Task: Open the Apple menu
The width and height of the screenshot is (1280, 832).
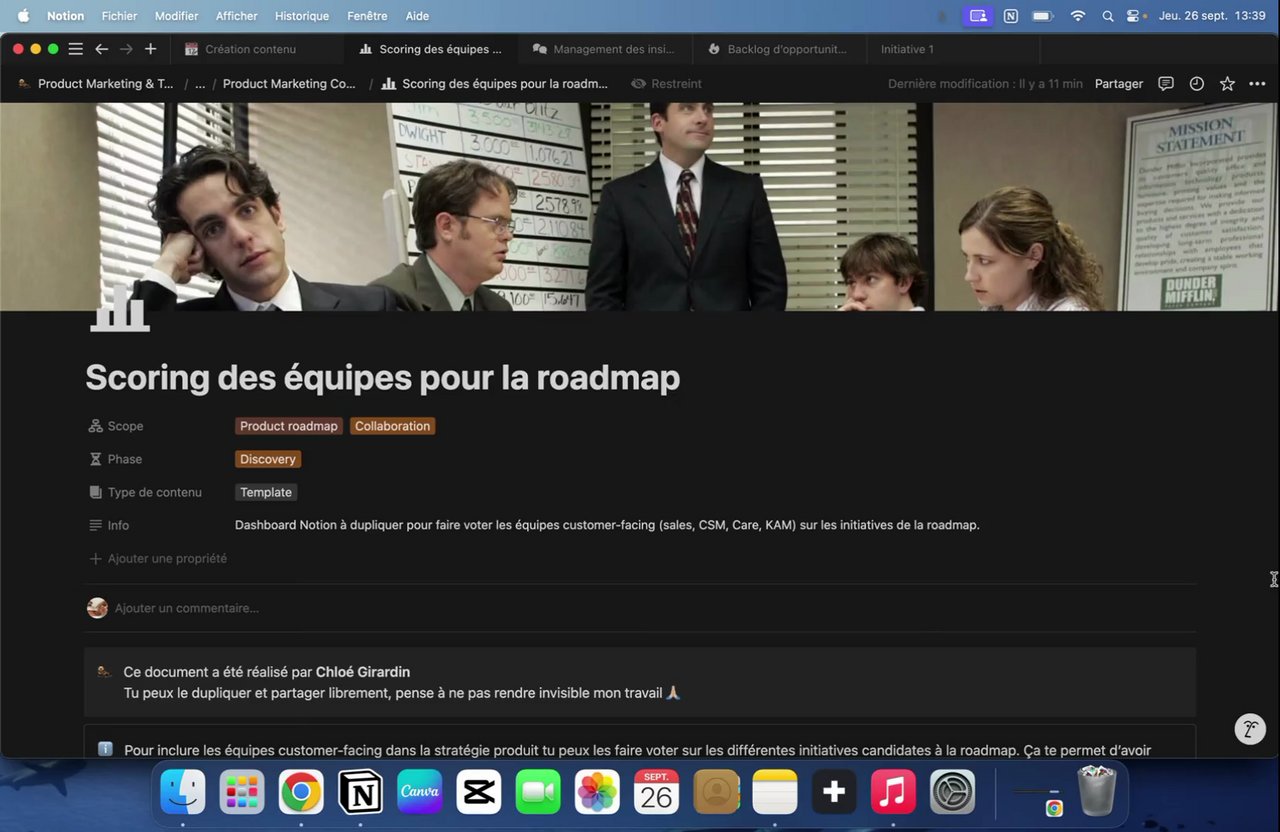Action: point(23,16)
